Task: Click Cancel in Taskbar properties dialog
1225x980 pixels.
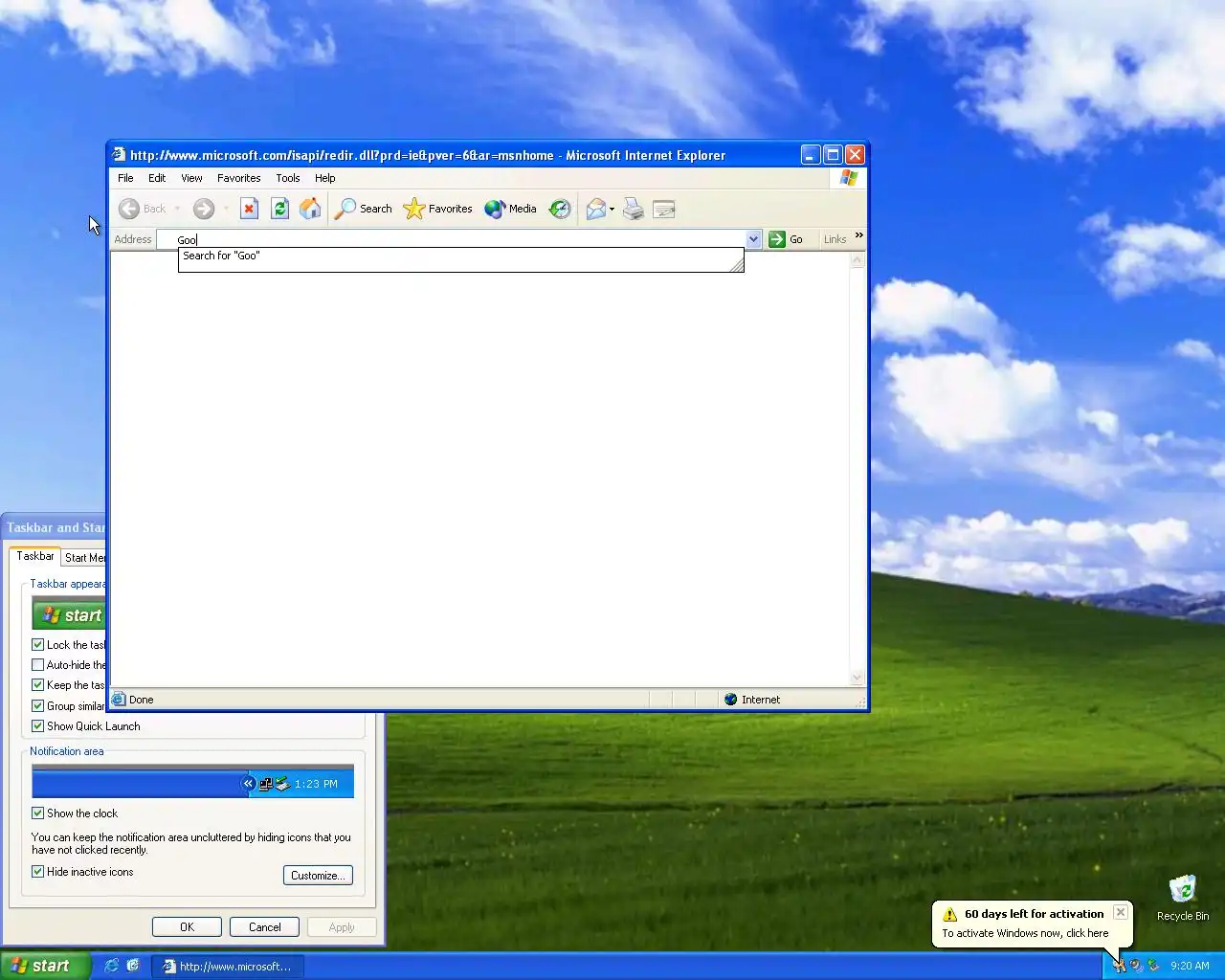Action: point(264,927)
